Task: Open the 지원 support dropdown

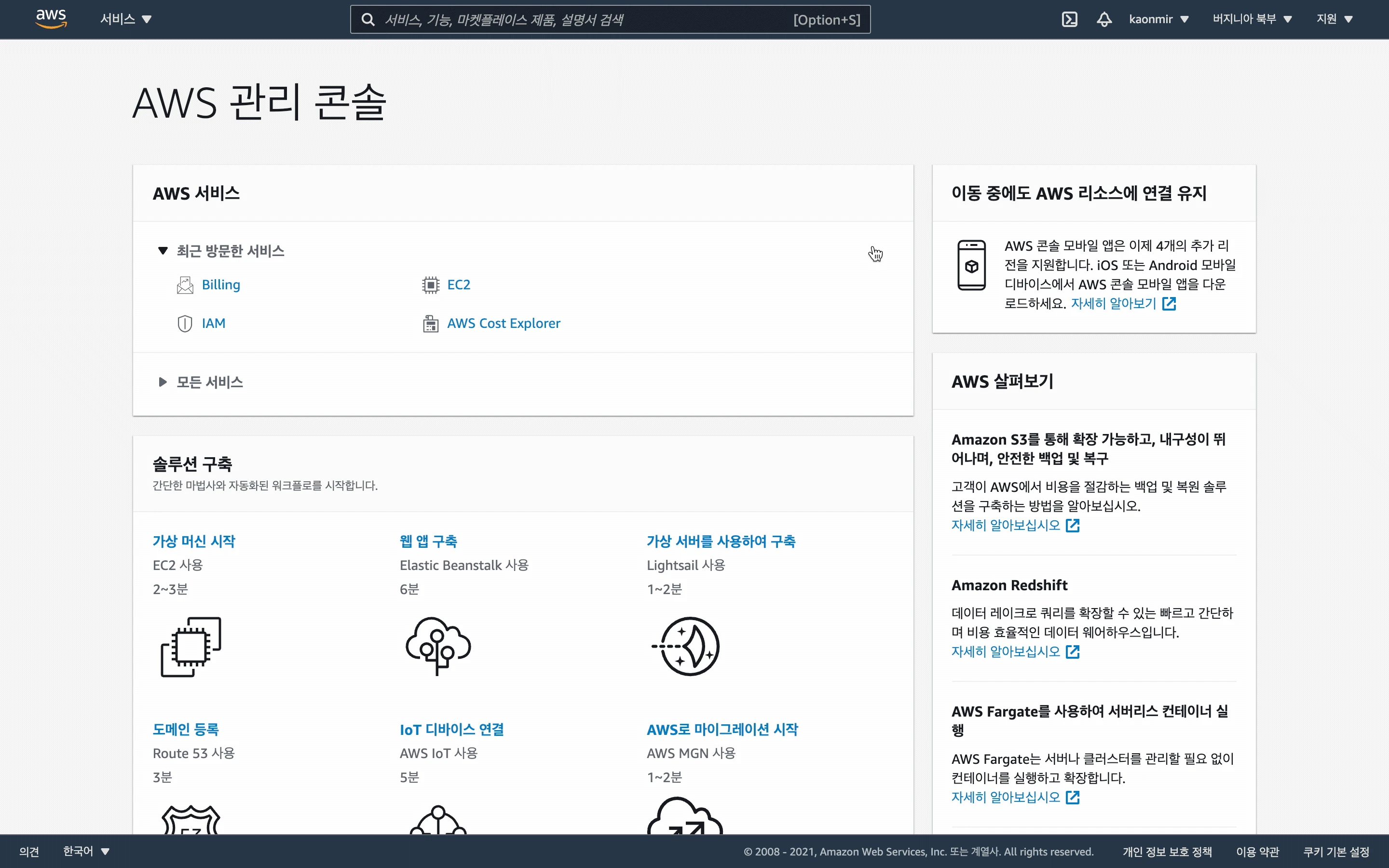Action: [1335, 19]
